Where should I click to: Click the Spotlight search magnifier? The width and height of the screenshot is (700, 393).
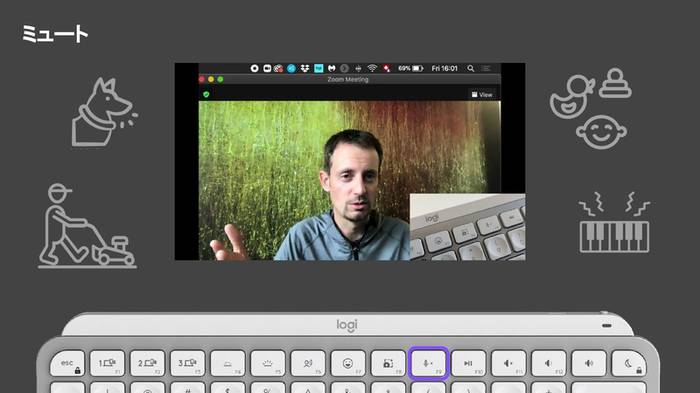coord(471,68)
